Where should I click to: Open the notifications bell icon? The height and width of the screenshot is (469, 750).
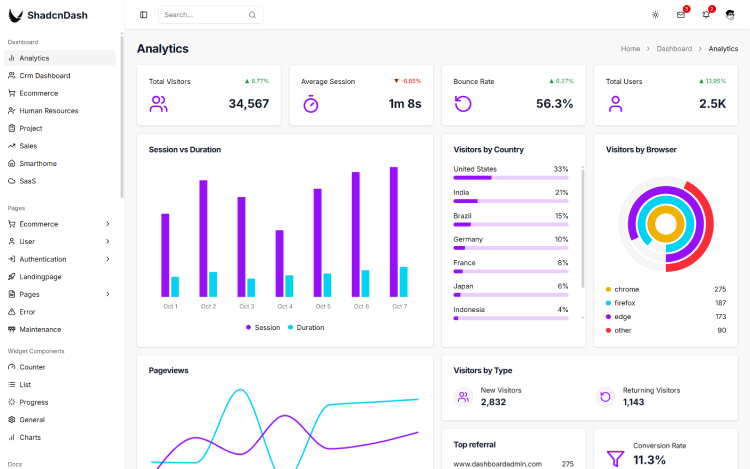click(x=706, y=15)
